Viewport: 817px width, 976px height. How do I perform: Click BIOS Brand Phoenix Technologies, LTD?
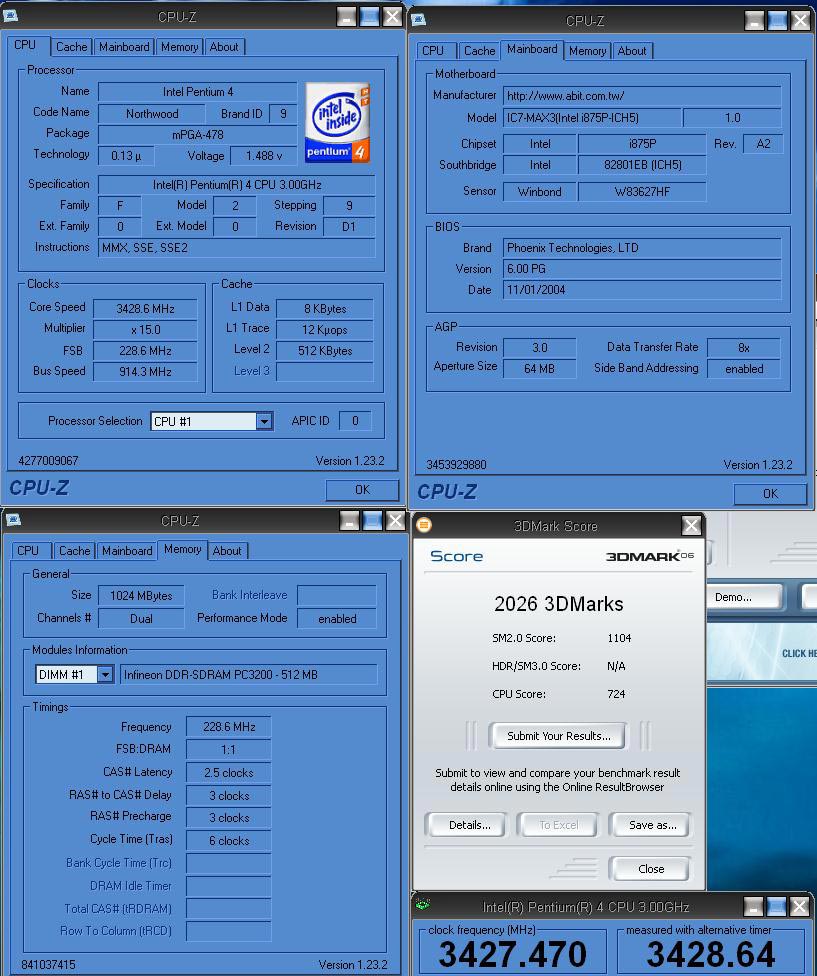click(642, 248)
